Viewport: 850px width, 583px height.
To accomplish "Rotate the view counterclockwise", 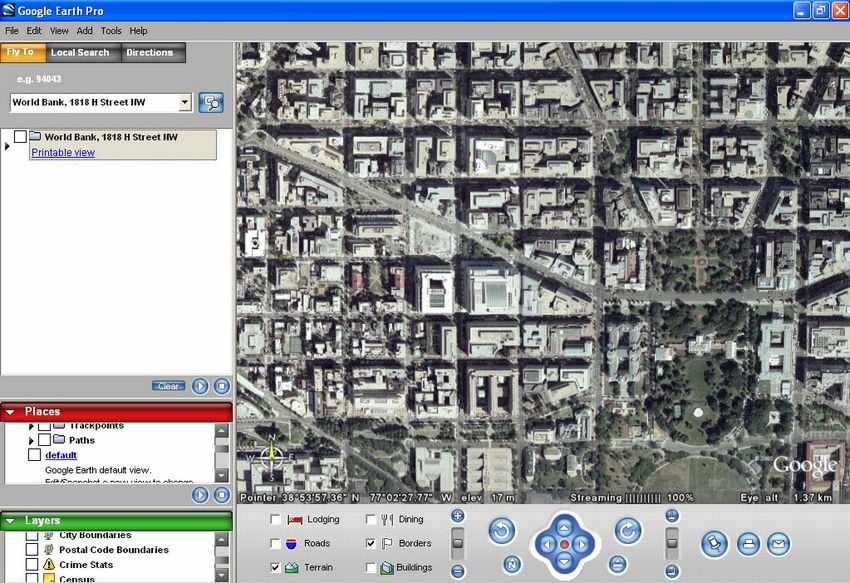I will point(501,530).
